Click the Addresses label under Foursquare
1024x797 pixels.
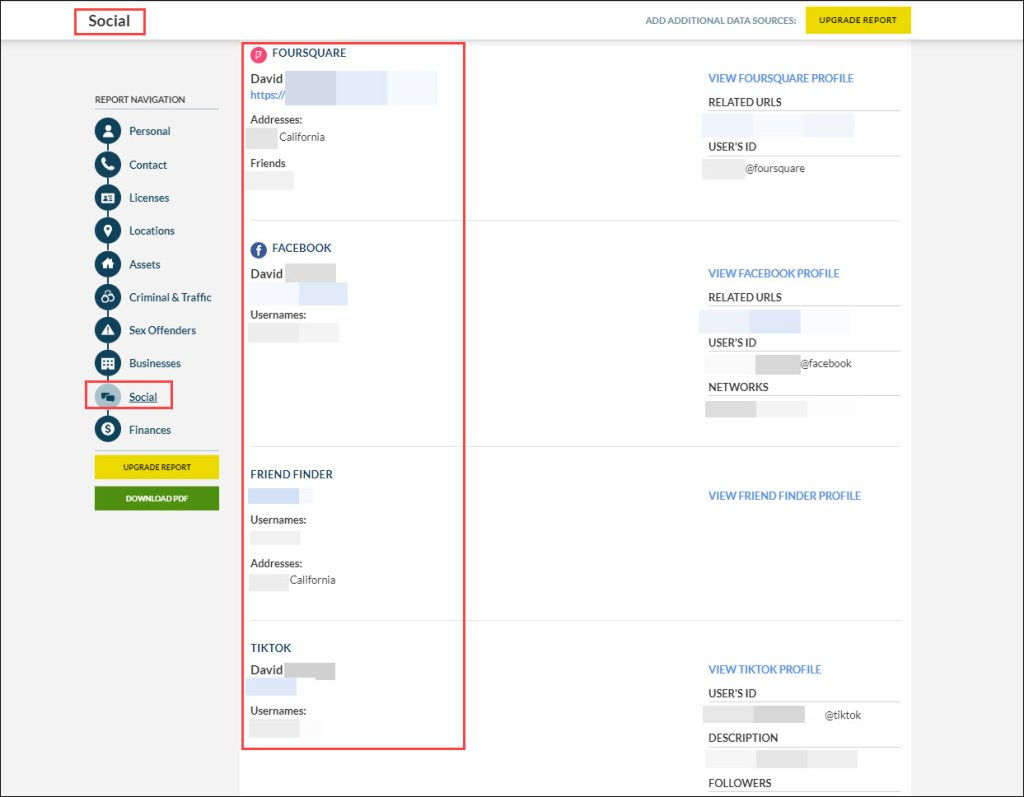[276, 120]
